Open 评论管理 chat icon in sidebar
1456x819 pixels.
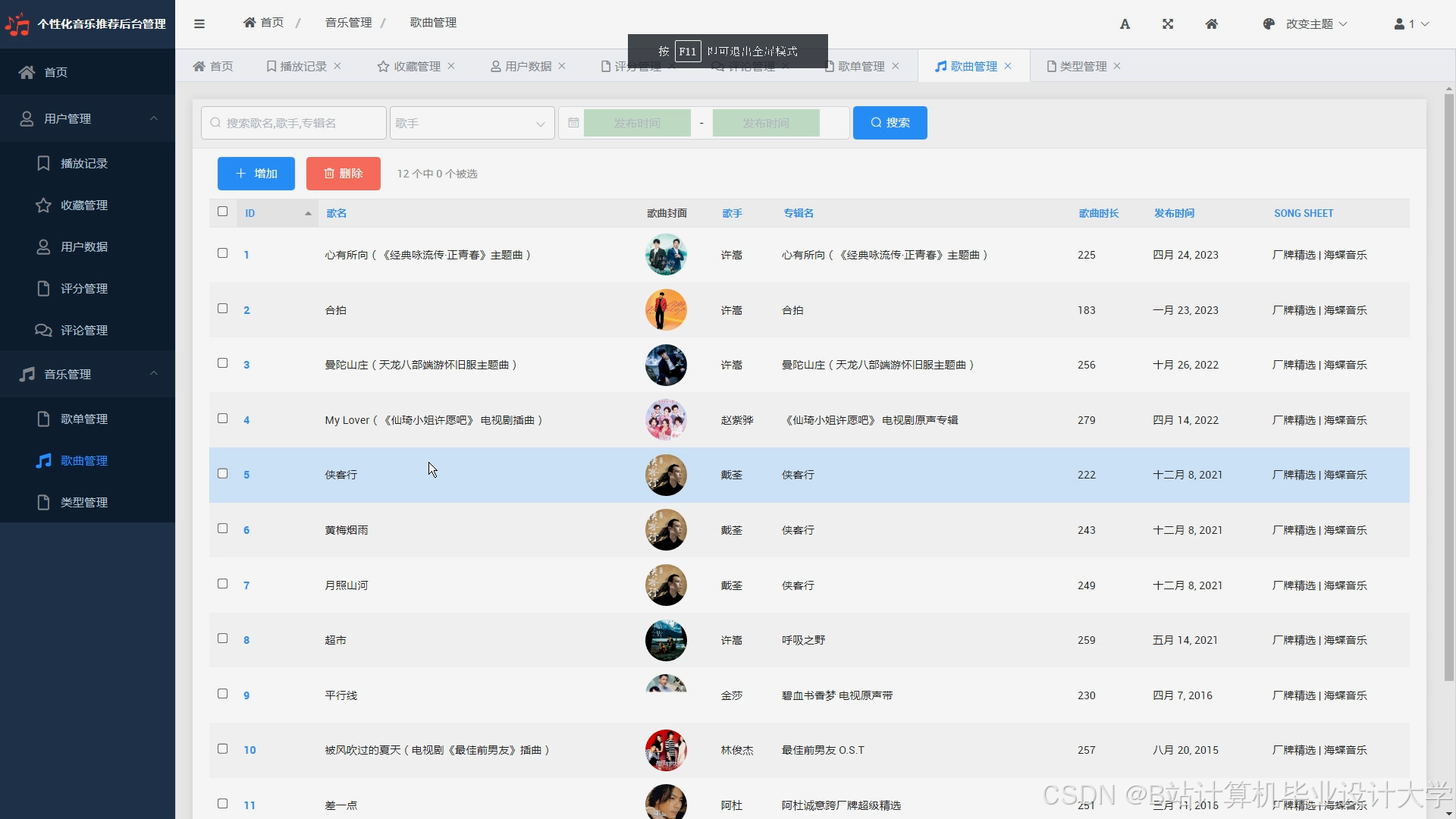[x=43, y=331]
